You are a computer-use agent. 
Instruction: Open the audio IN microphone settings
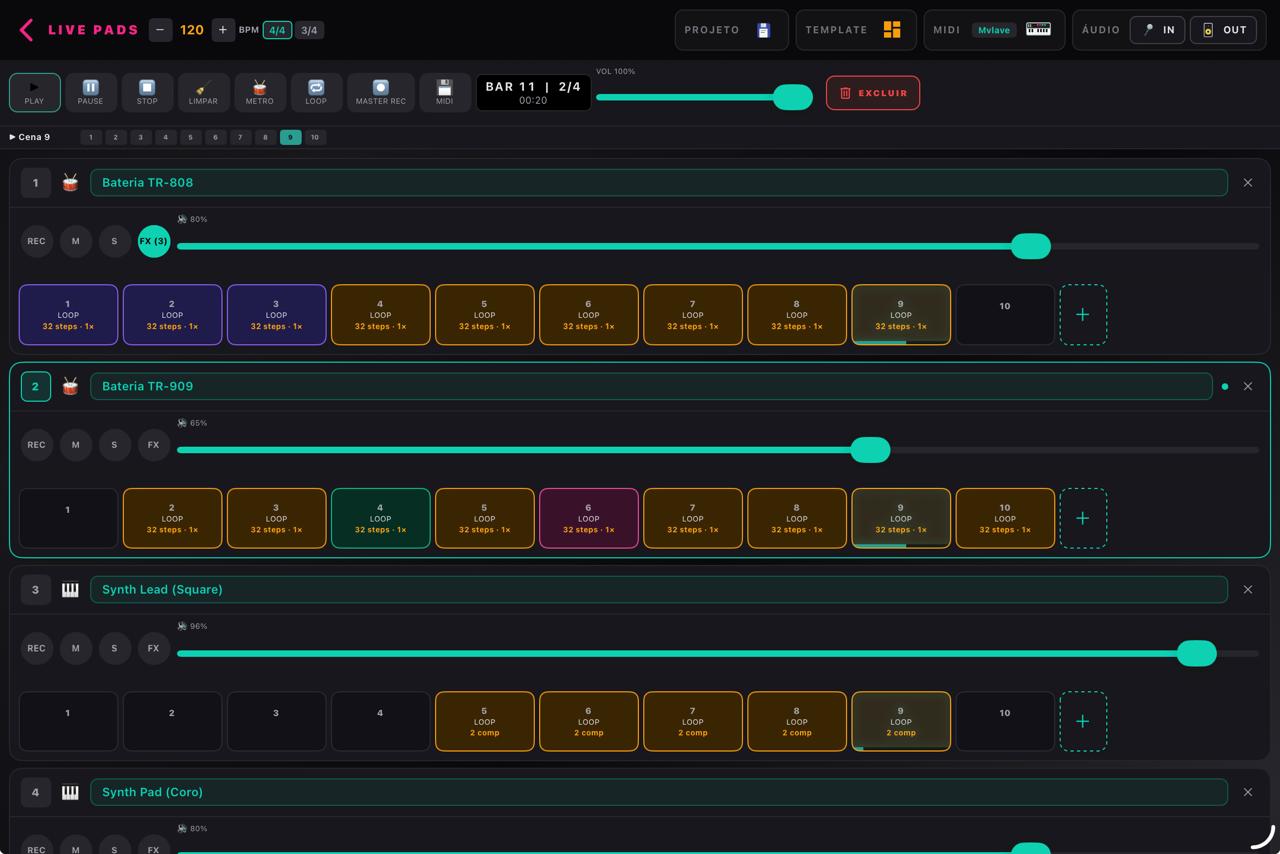click(x=1157, y=30)
